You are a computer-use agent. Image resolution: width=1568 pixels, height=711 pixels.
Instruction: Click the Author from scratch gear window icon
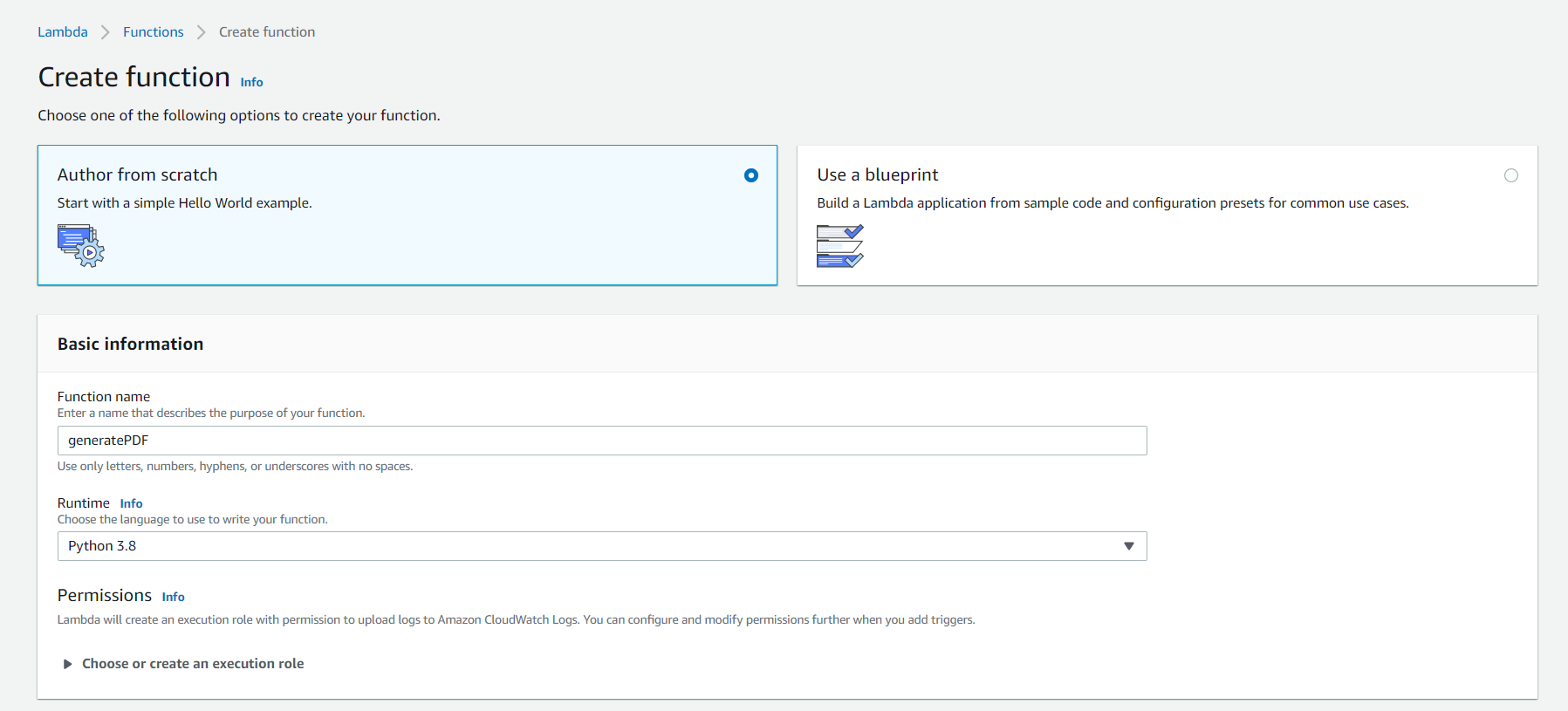coord(81,245)
